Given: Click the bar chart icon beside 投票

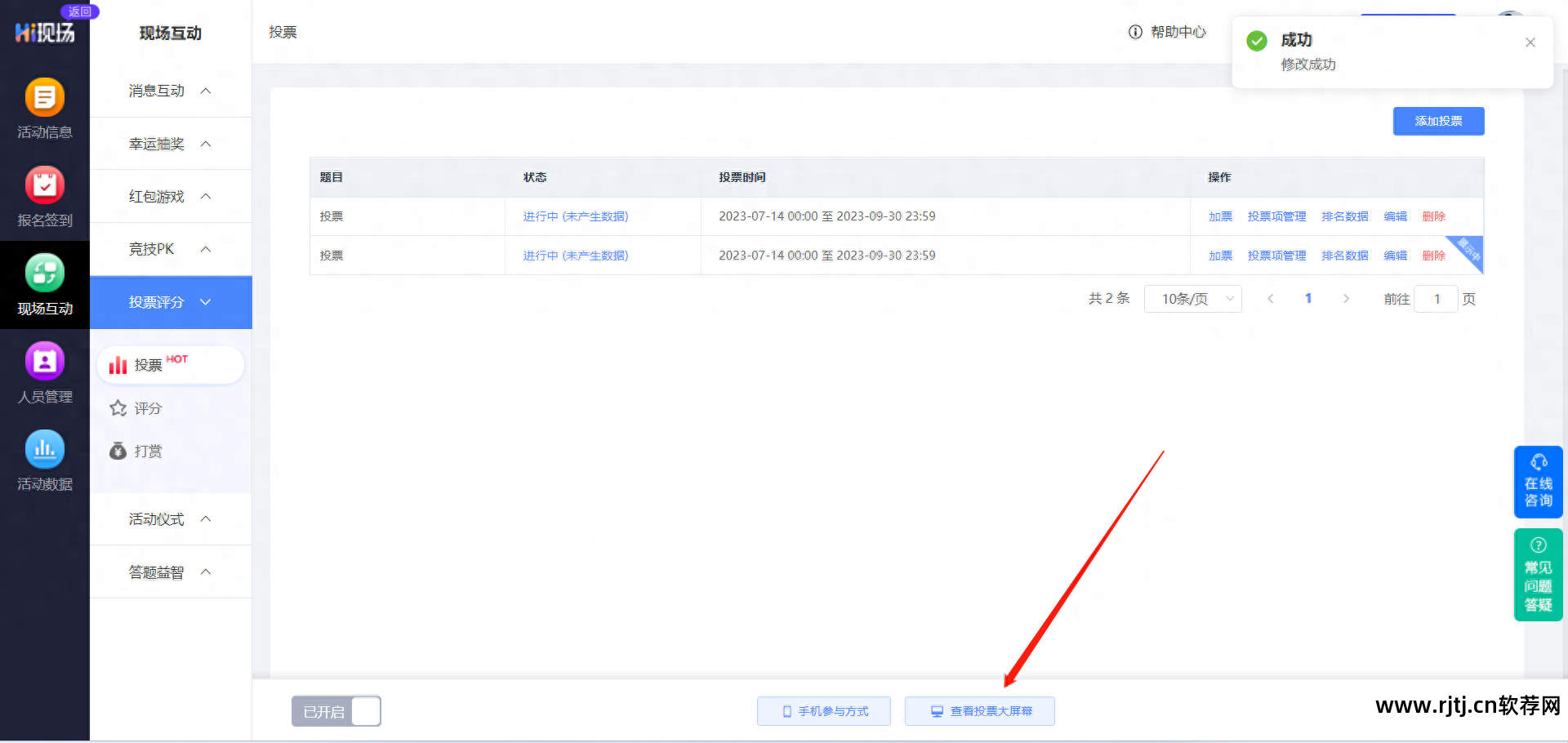Looking at the screenshot, I should [118, 365].
